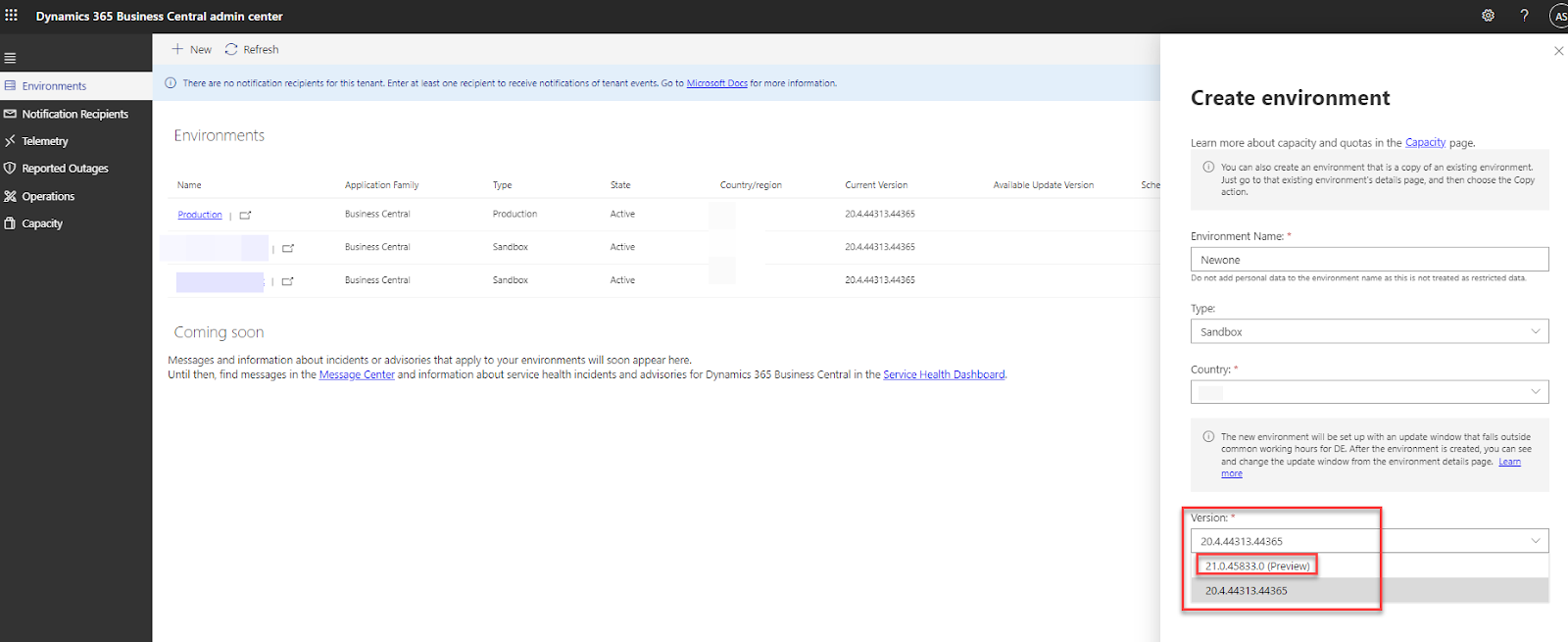This screenshot has height=642, width=1568.
Task: Click the open icon next to Production
Action: (x=245, y=215)
